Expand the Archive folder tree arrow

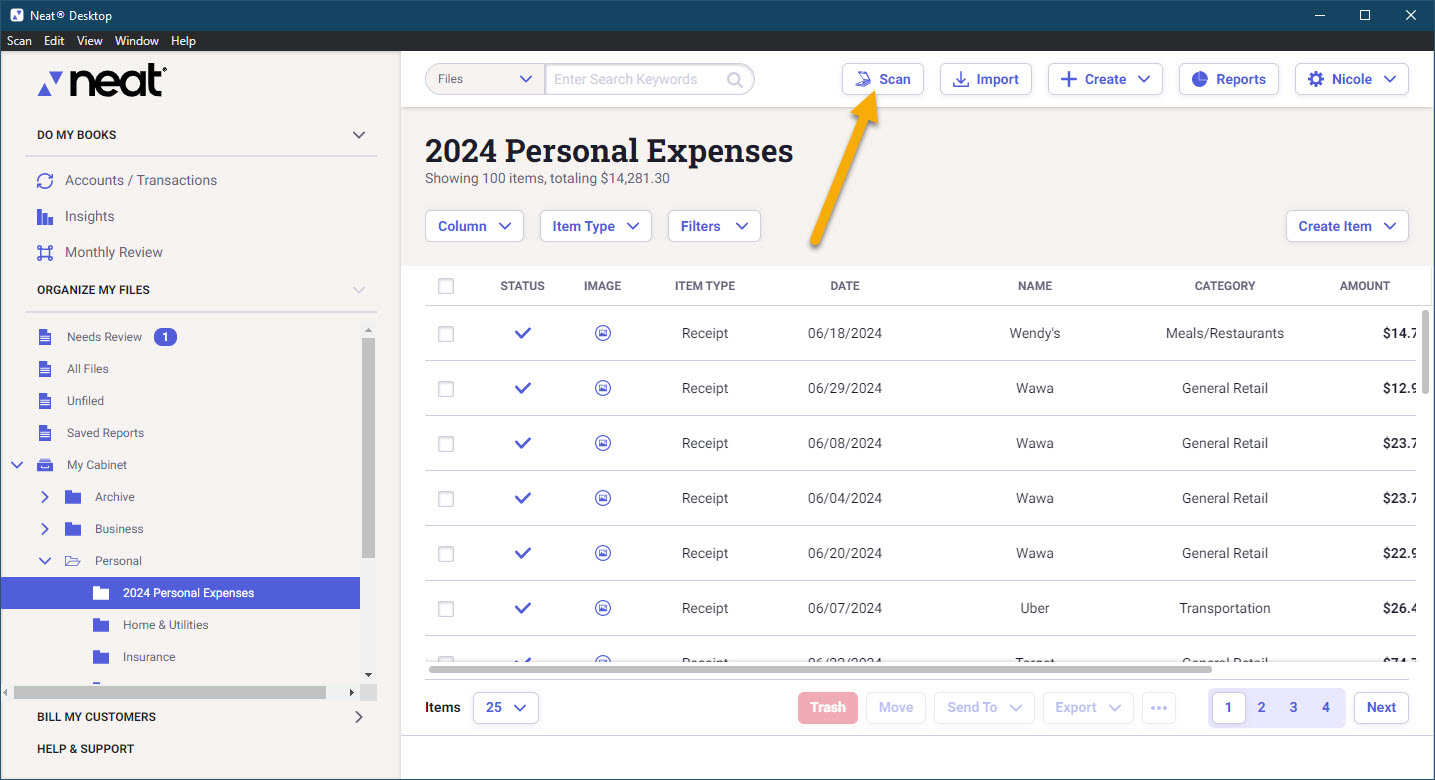click(x=44, y=497)
